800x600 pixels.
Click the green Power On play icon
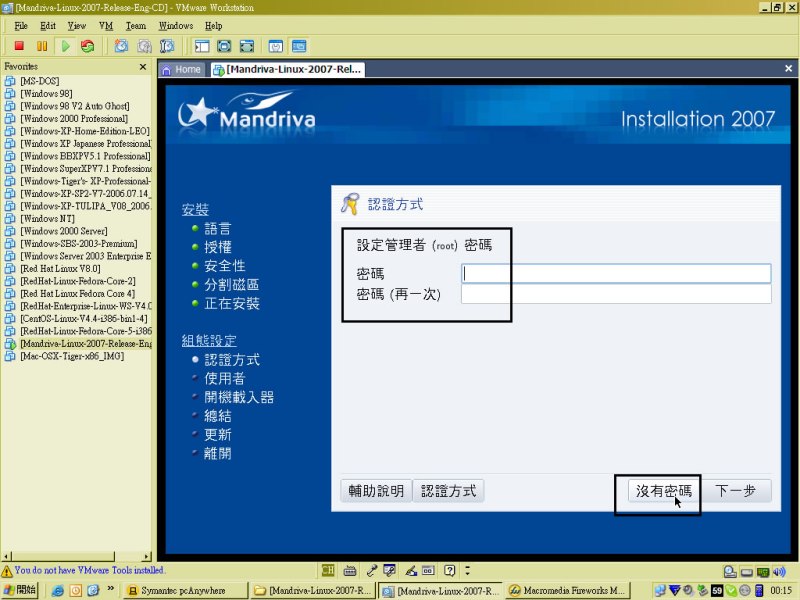[x=65, y=46]
